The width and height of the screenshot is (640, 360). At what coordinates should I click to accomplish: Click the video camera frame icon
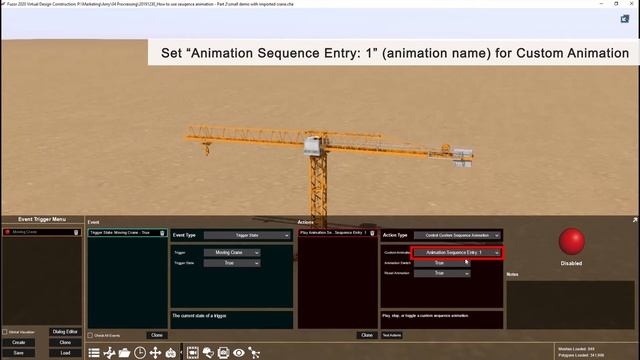193,353
